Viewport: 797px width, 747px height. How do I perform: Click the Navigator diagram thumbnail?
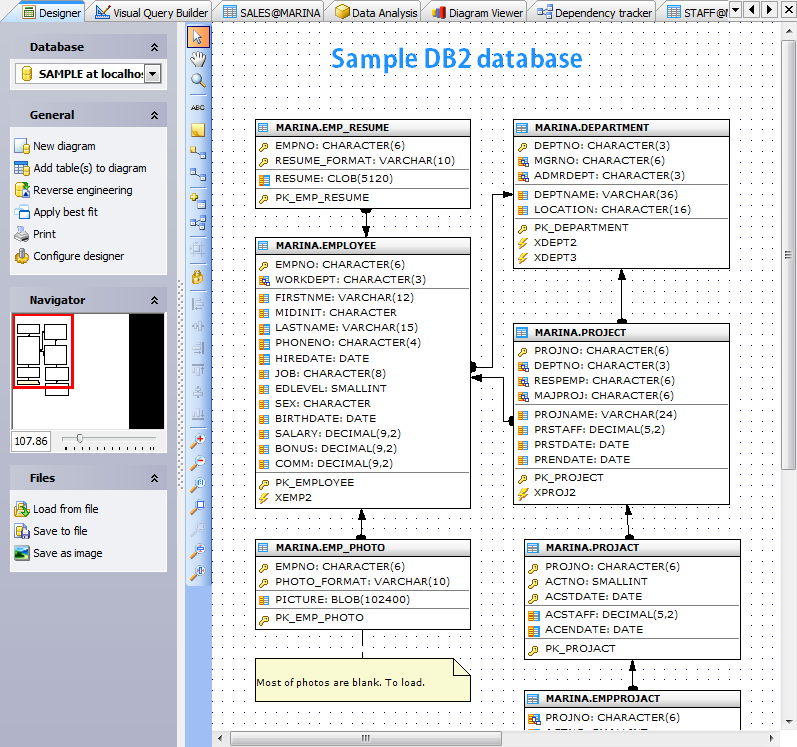click(88, 371)
